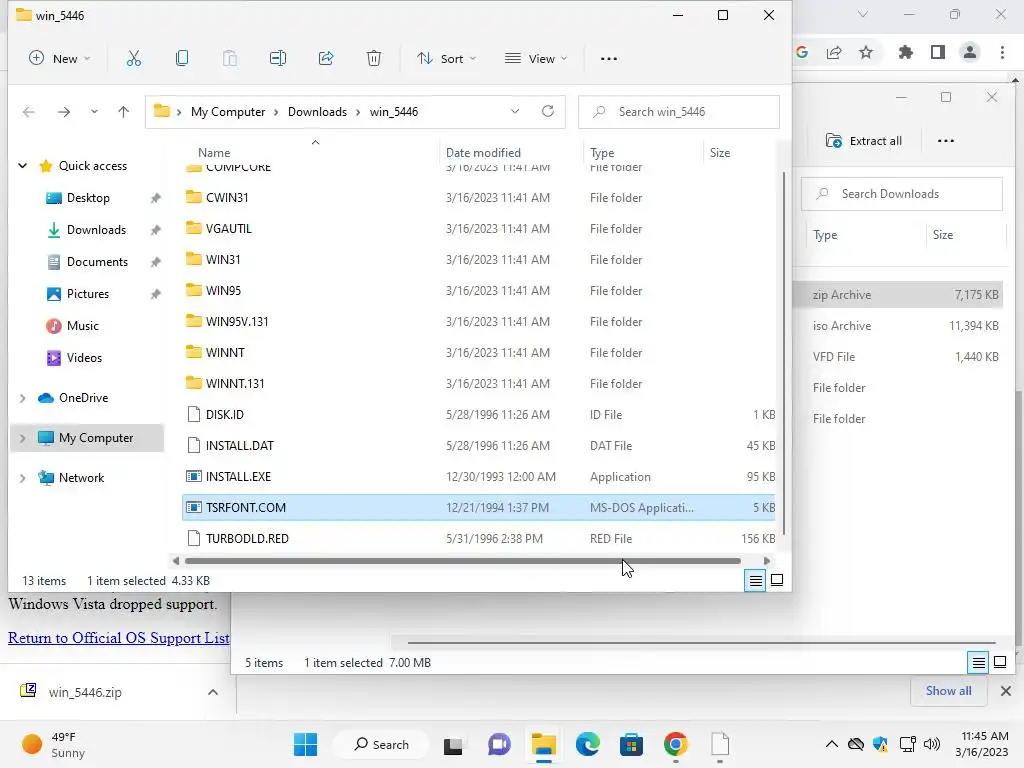Viewport: 1024px width, 768px height.
Task: Select TURBODLD.RED file
Action: (478, 539)
